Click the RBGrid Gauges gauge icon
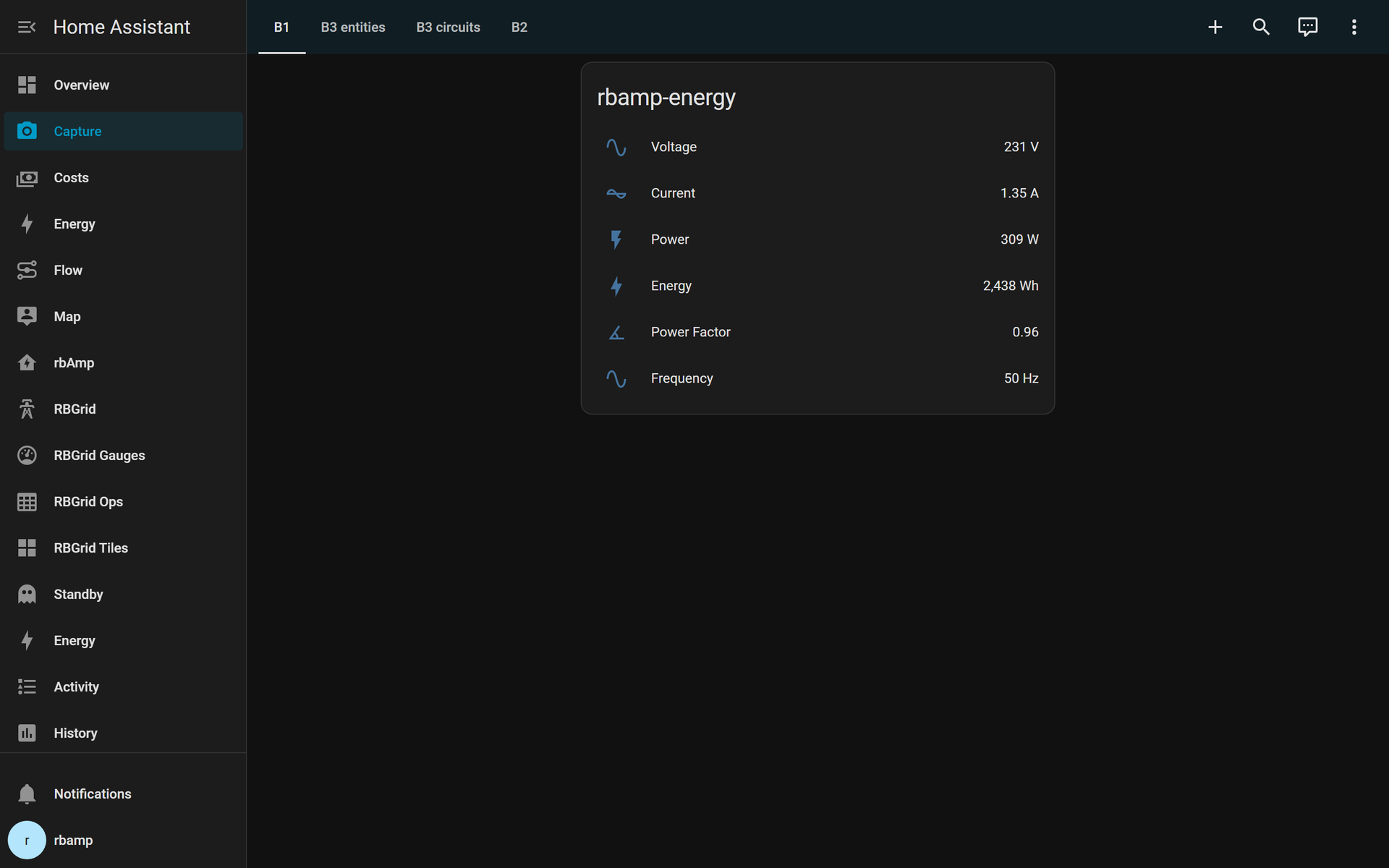This screenshot has height=868, width=1389. pyautogui.click(x=27, y=456)
